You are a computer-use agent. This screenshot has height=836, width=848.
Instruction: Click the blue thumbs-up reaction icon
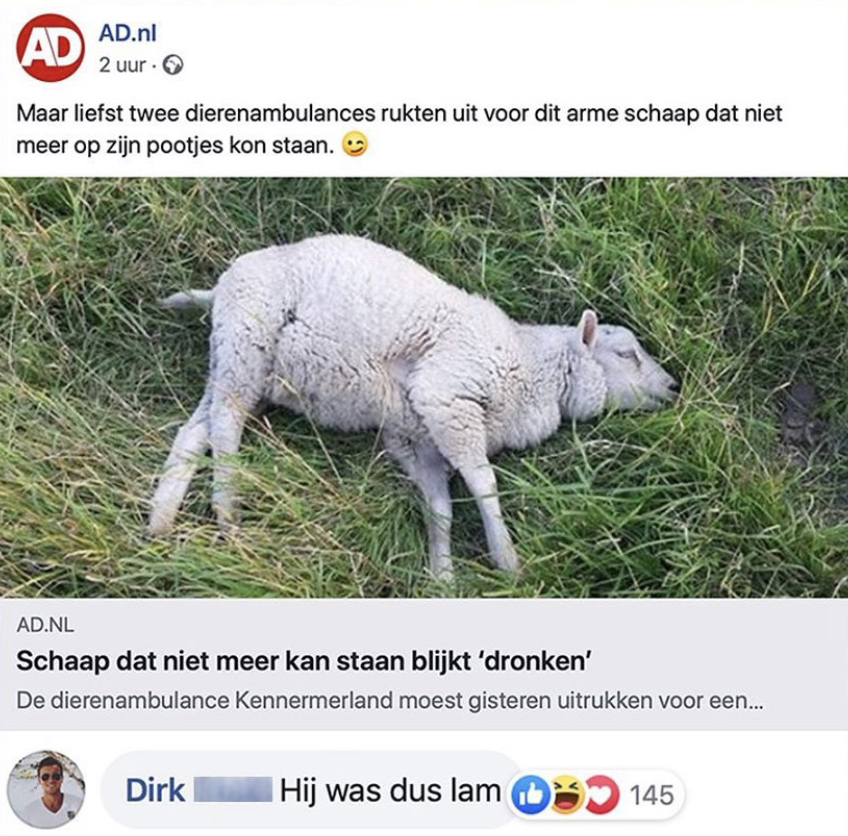point(531,794)
